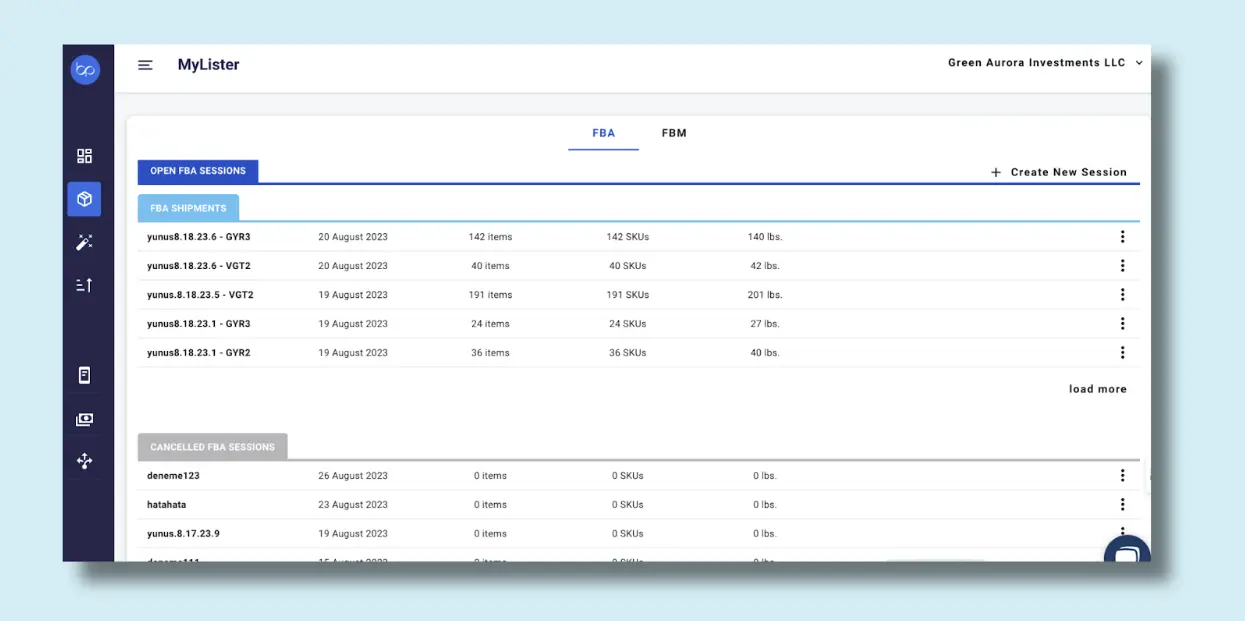Viewport: 1245px width, 621px height.
Task: Click the 36 SKUs cell
Action: [628, 353]
